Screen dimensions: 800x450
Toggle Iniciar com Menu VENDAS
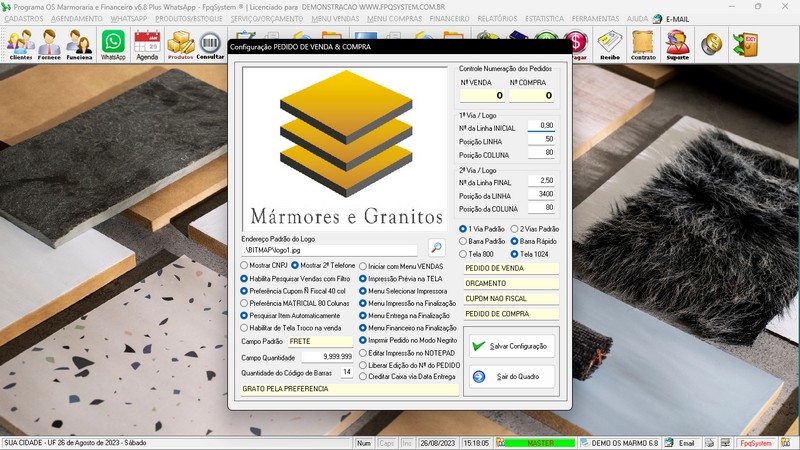click(364, 266)
